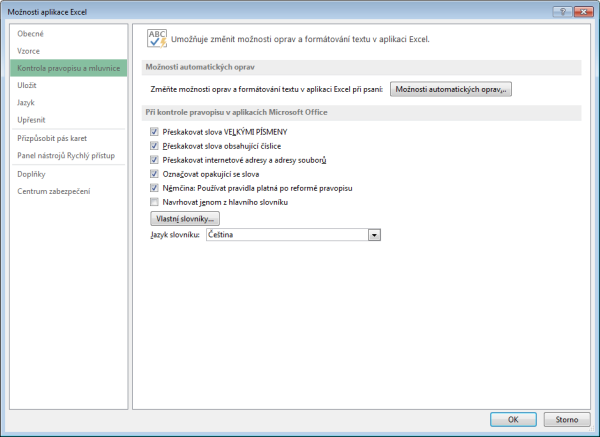The width and height of the screenshot is (600, 437).
Task: Click Možnosti automatických oprav button
Action: [451, 89]
